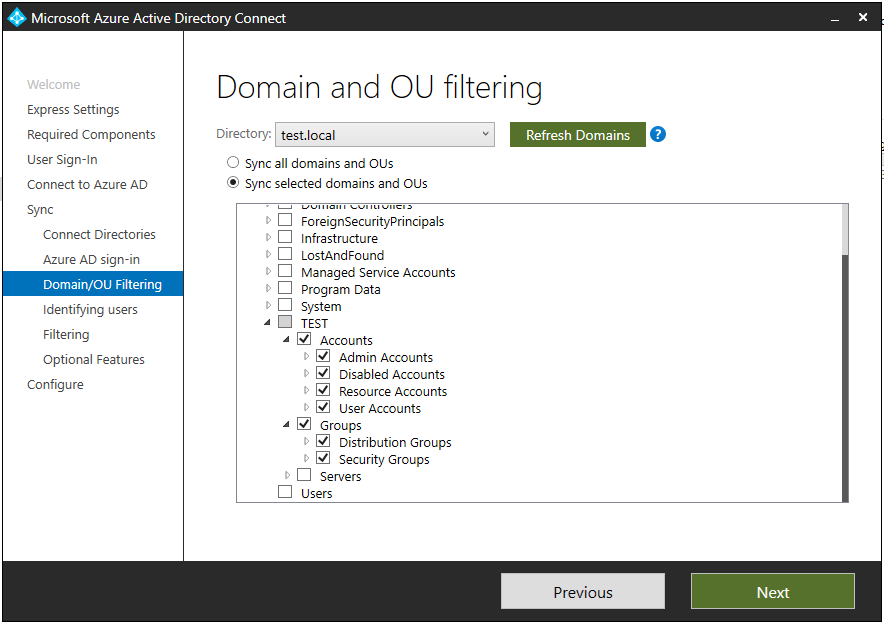The image size is (884, 622).
Task: Check the Servers checkbox
Action: (304, 475)
